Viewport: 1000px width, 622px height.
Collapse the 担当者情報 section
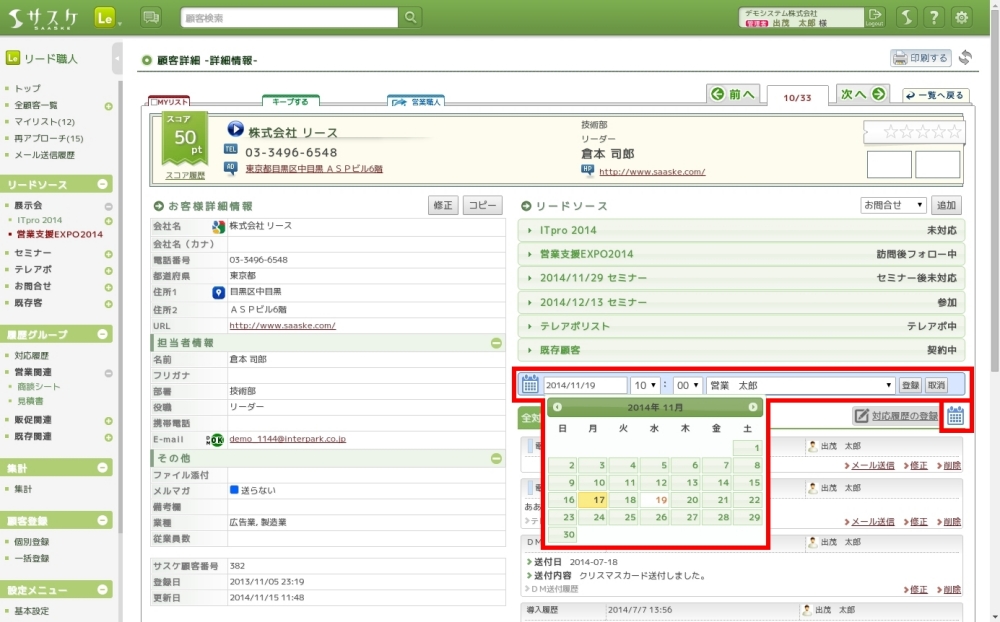496,343
